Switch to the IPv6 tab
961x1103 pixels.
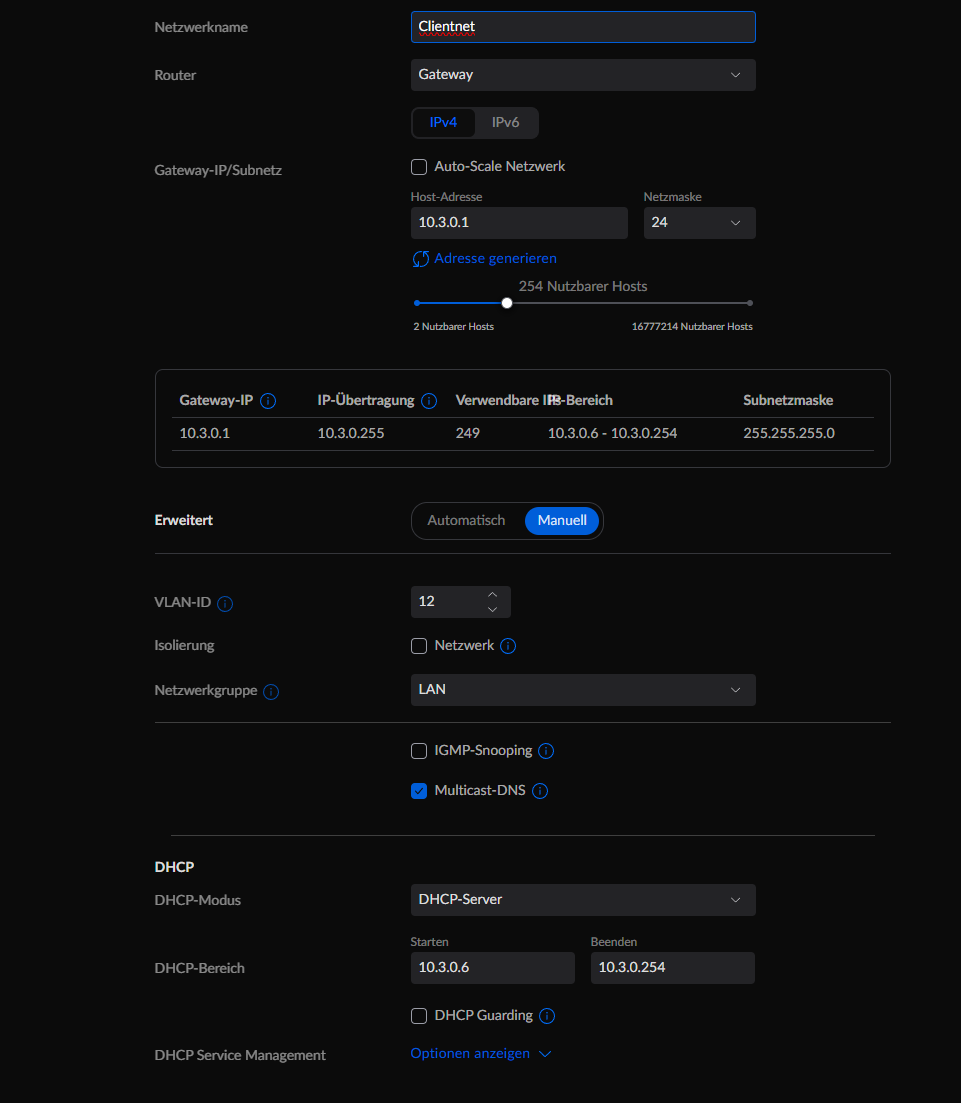[x=505, y=122]
